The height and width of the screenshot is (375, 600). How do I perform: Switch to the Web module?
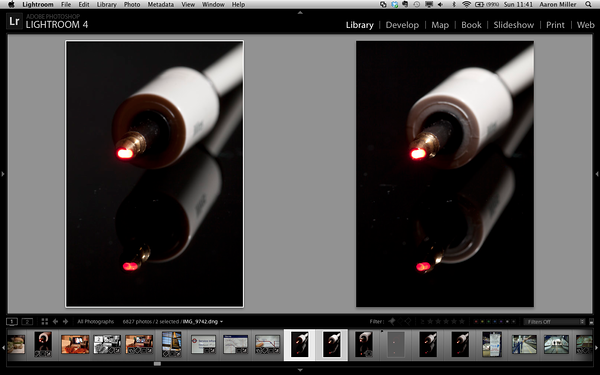[585, 25]
